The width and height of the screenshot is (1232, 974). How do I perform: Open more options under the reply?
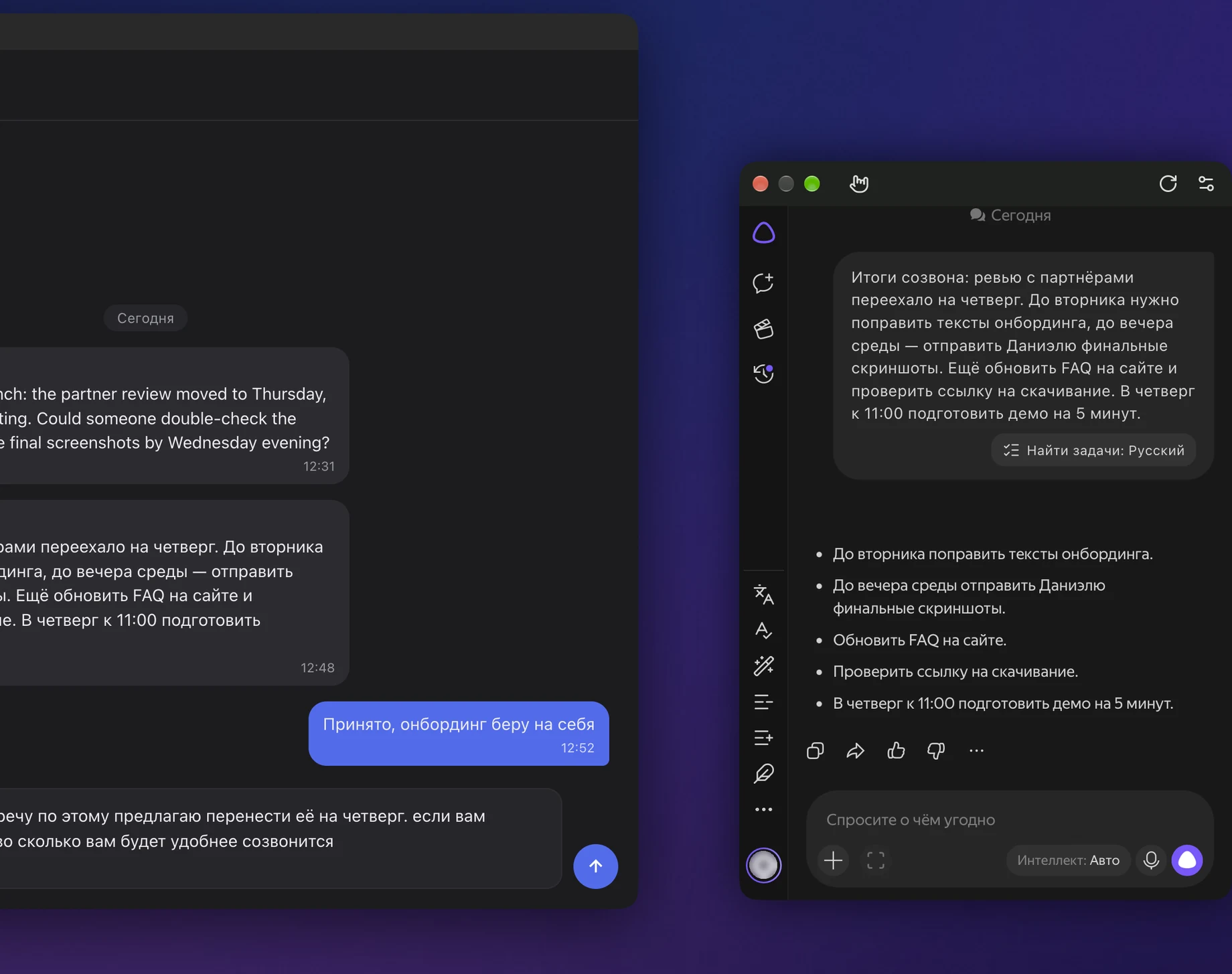[976, 750]
